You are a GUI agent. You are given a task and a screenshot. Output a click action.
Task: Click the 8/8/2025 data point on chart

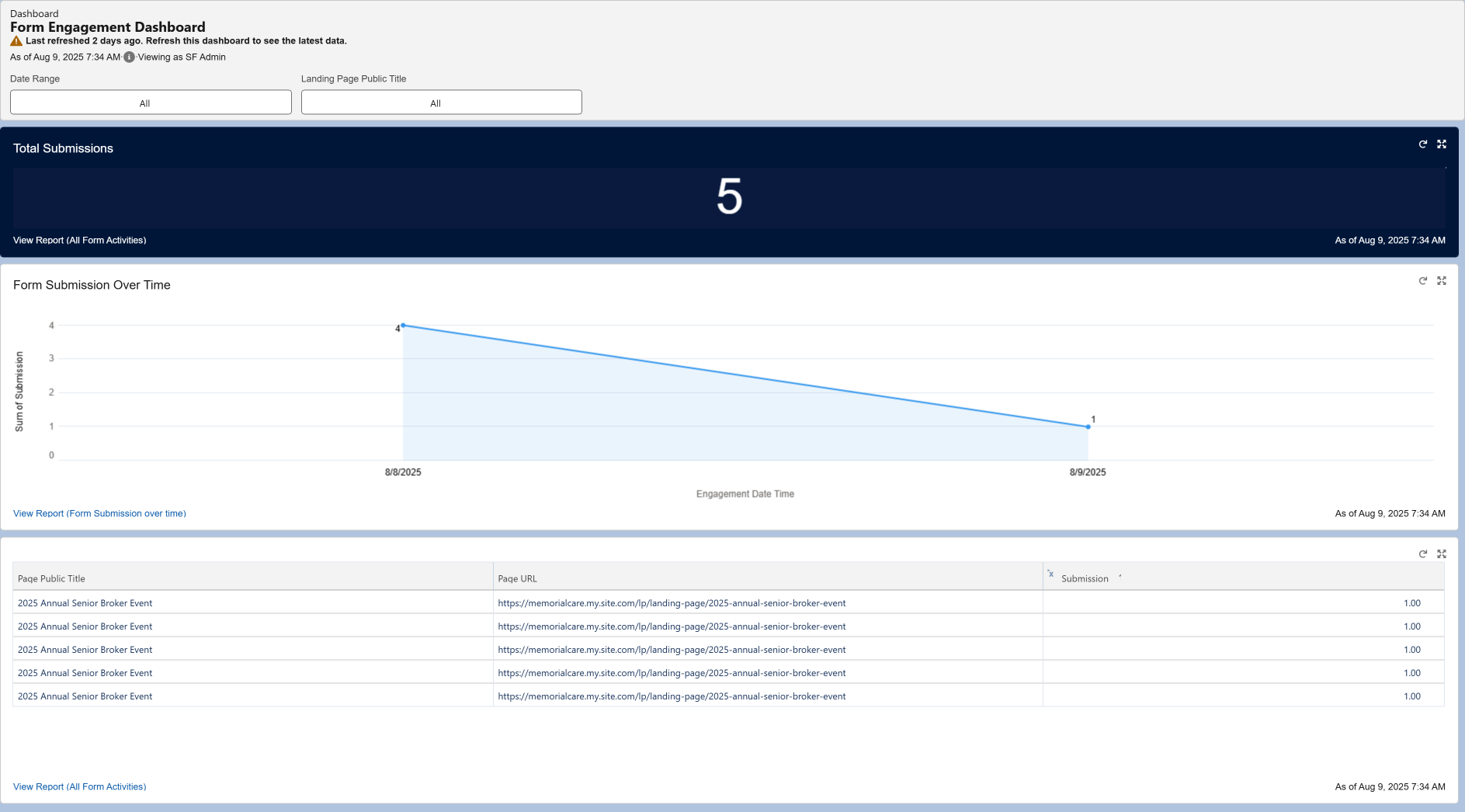(x=403, y=325)
